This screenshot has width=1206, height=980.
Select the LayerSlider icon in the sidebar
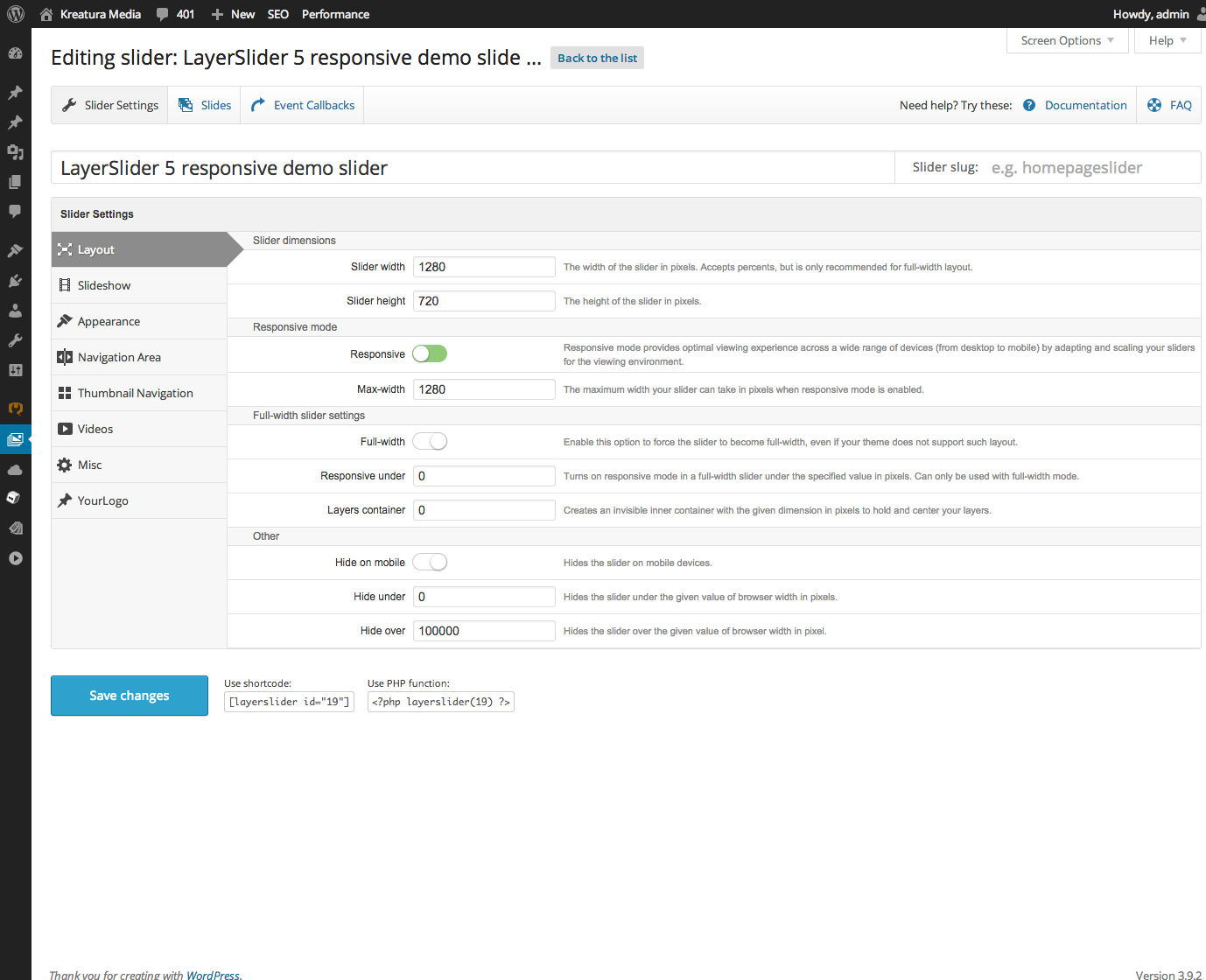(x=15, y=439)
